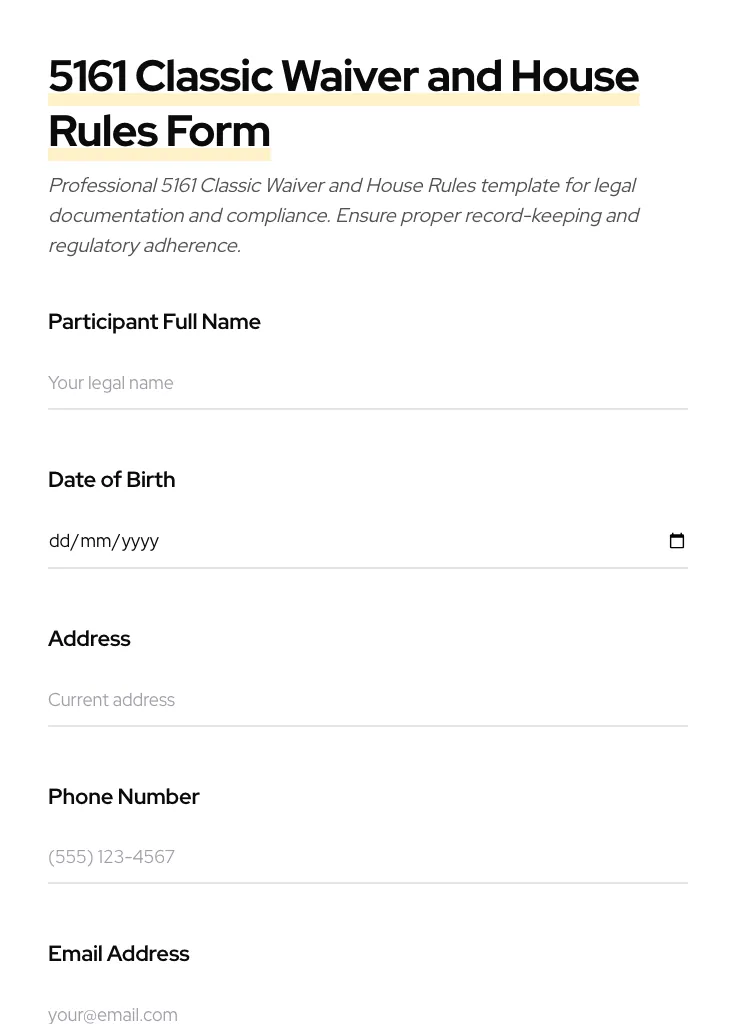Click the "Participant Full Name" label
Screen dimensions: 736x1024
[x=154, y=322]
